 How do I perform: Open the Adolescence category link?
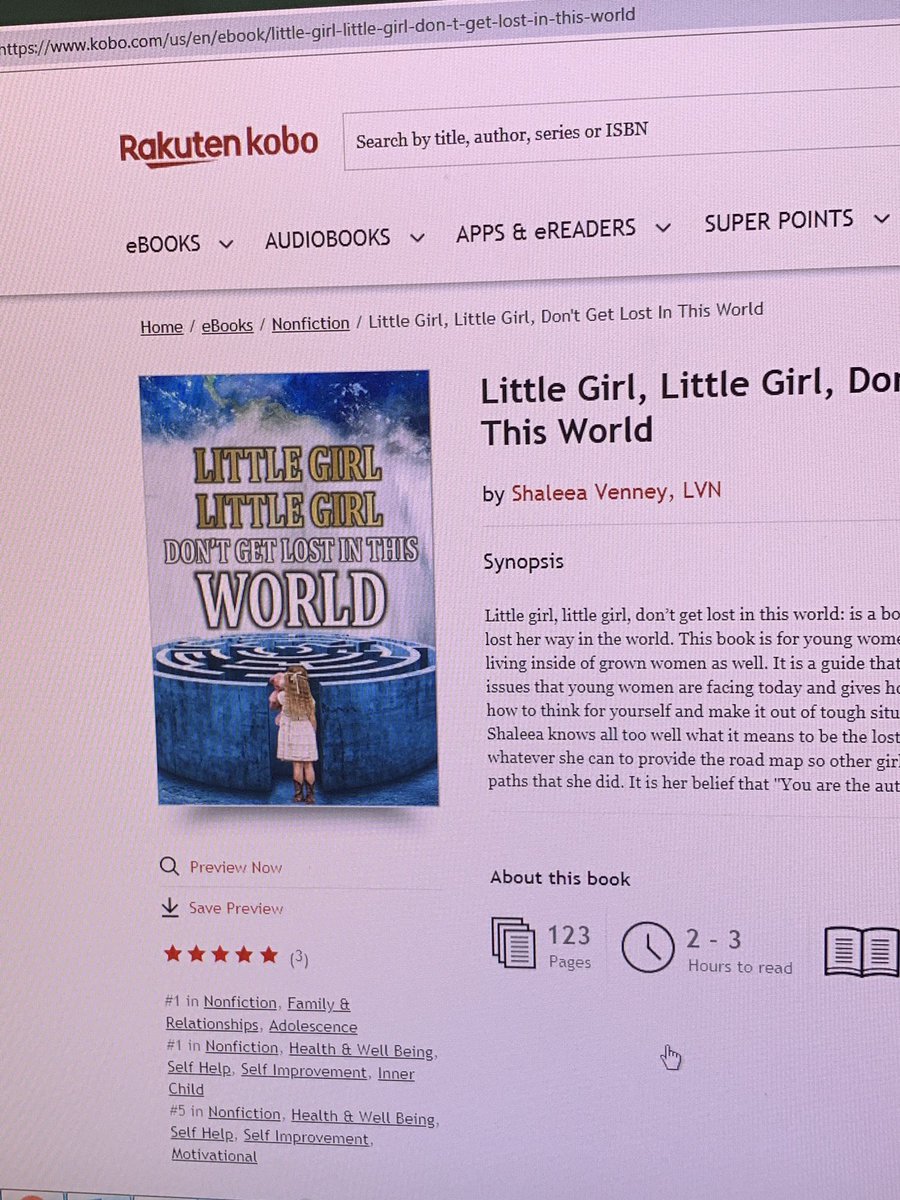(x=312, y=1026)
